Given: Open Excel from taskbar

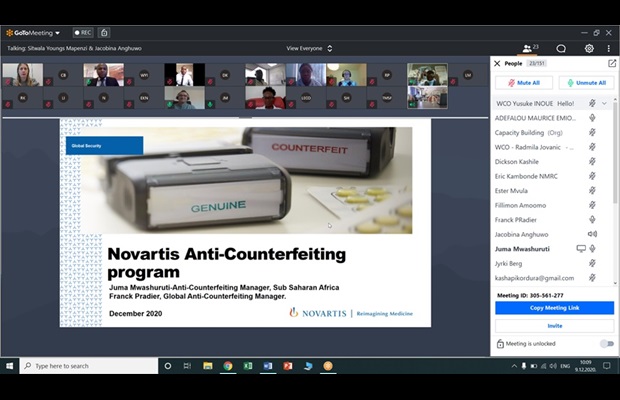Looking at the screenshot, I should coord(248,366).
